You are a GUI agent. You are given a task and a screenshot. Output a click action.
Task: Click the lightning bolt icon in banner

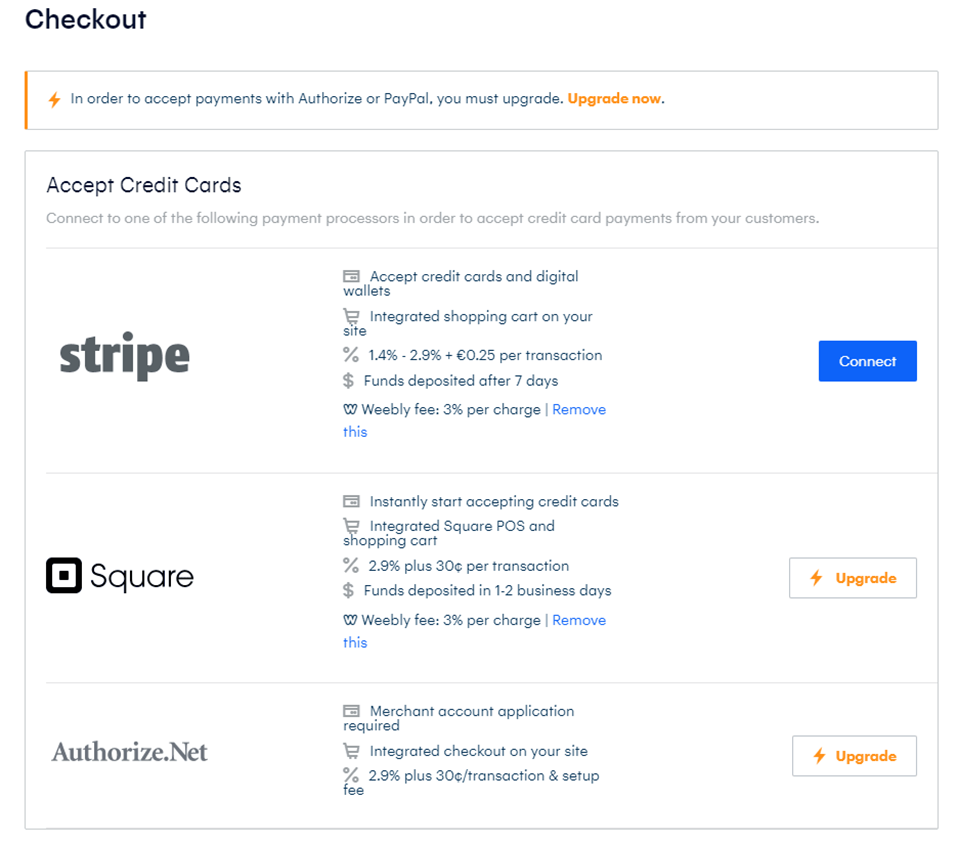click(54, 100)
